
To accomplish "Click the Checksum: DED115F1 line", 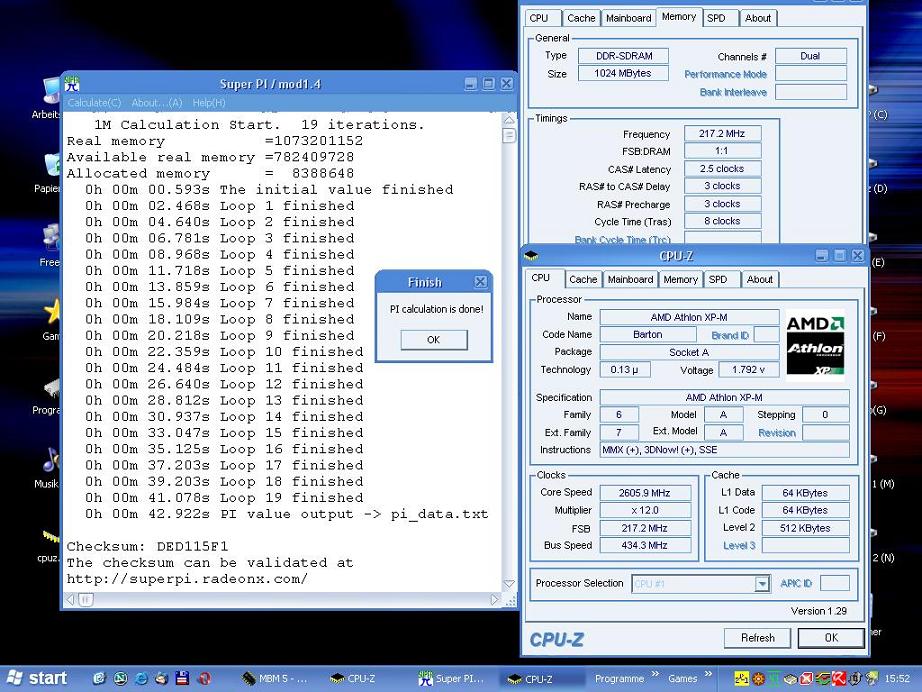I will pos(147,546).
